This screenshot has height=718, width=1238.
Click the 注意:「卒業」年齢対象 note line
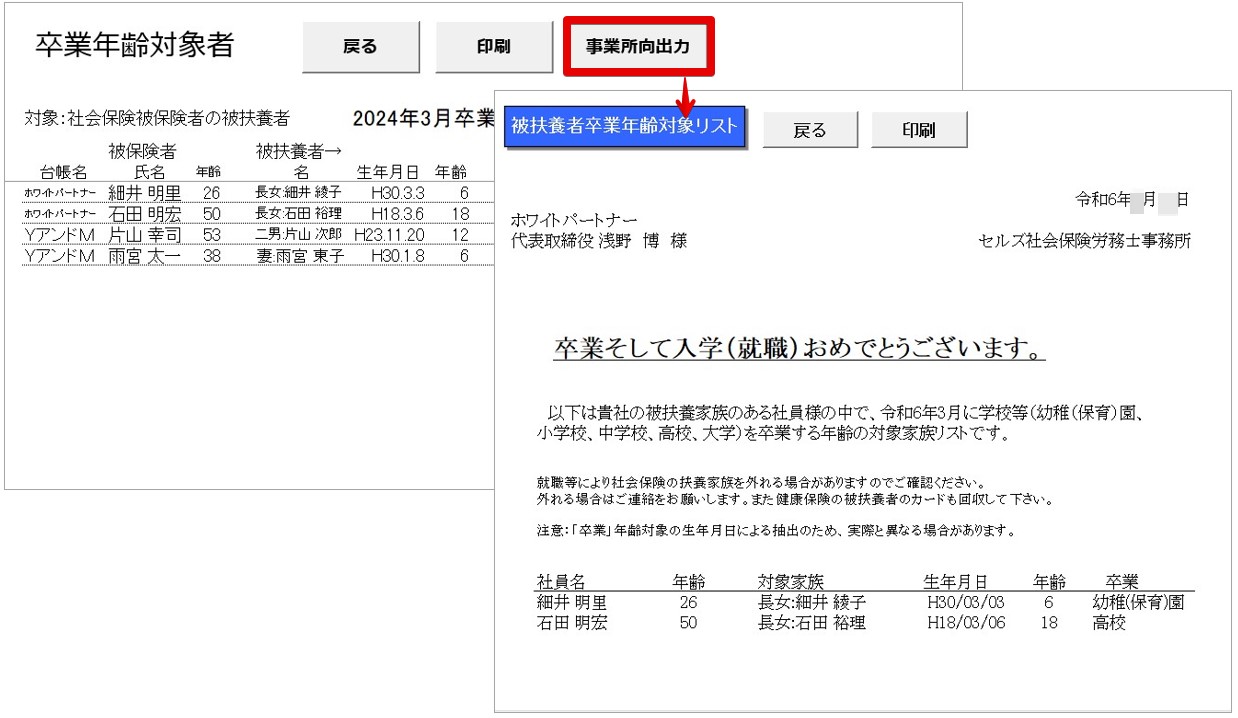tap(776, 531)
